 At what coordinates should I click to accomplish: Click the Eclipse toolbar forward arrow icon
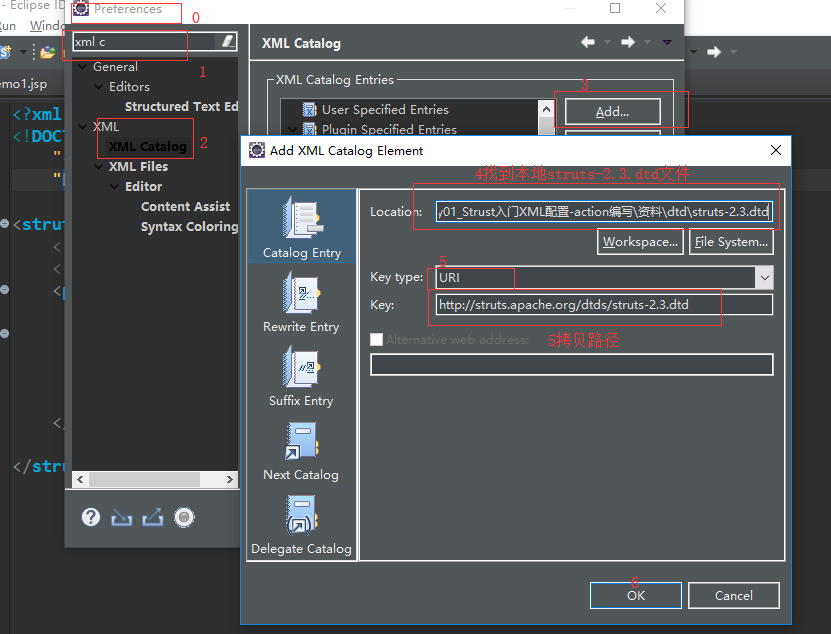click(x=714, y=52)
